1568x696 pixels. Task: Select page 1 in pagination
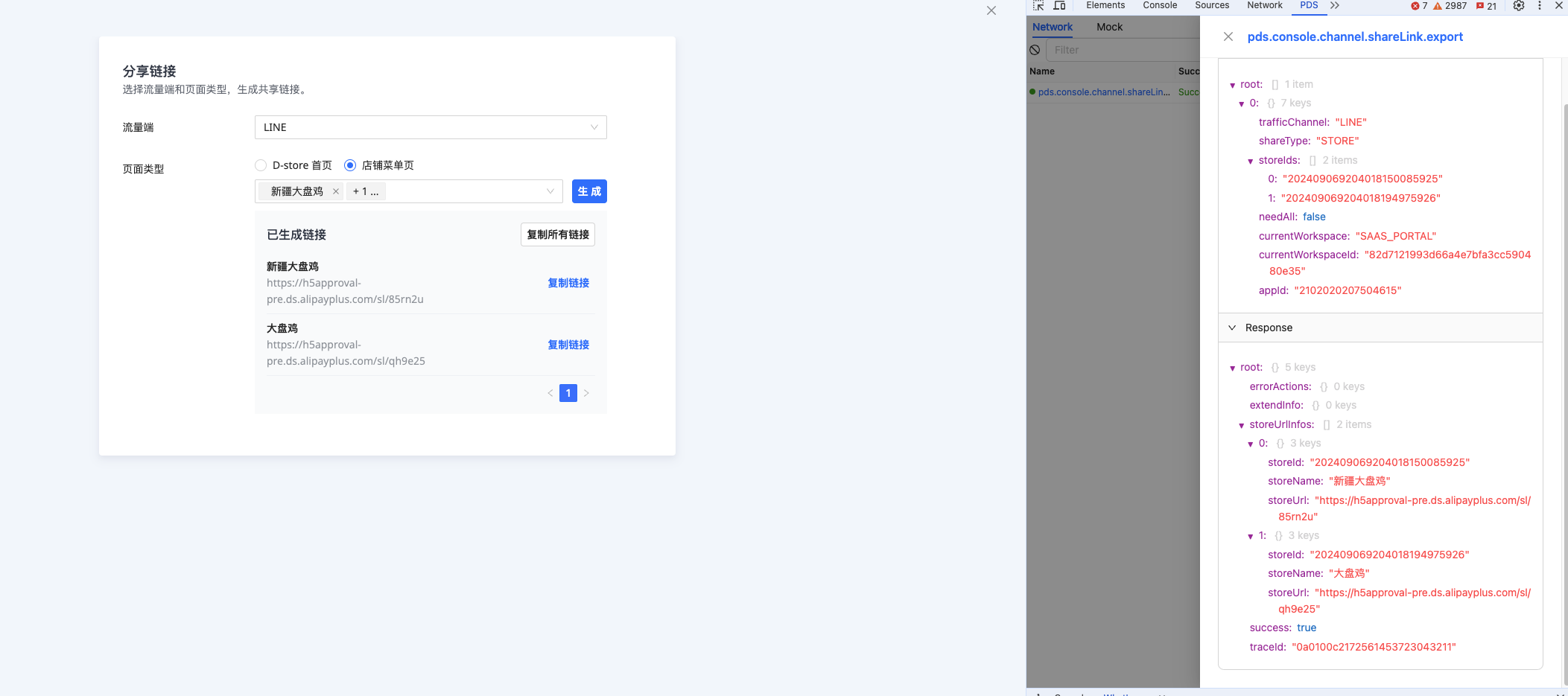(568, 393)
